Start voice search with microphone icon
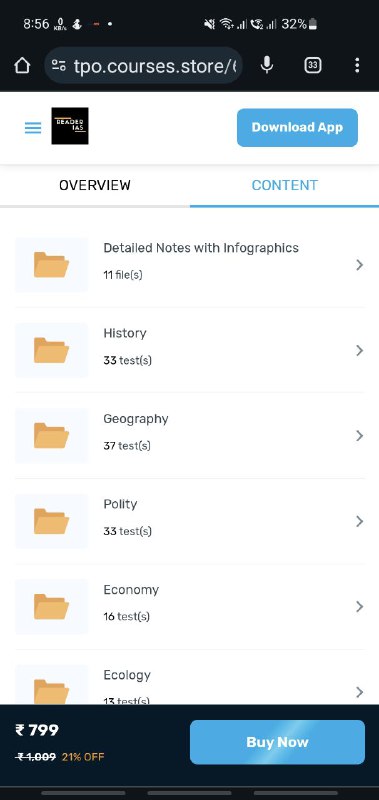 (267, 65)
